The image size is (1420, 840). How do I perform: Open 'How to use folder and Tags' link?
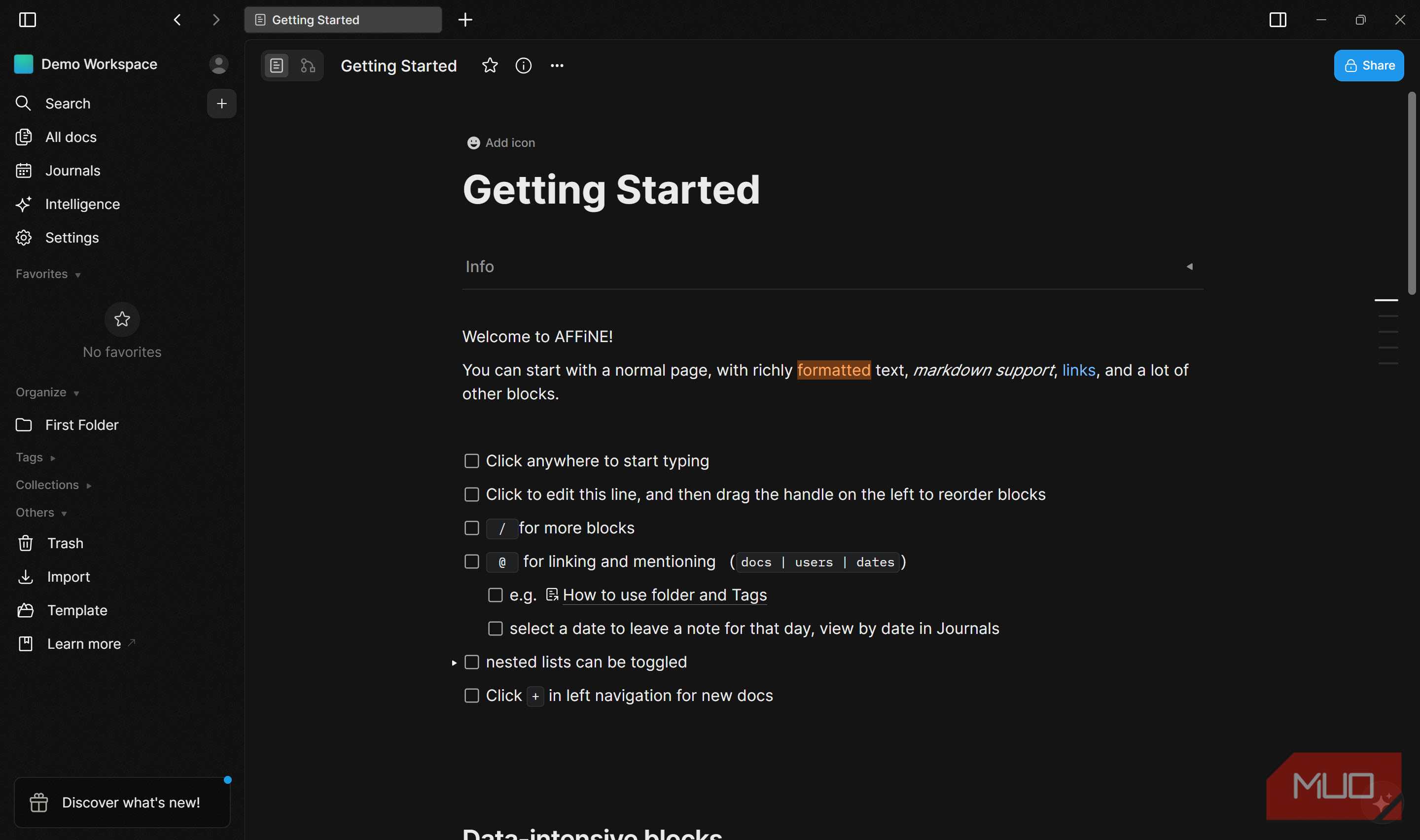(x=665, y=595)
